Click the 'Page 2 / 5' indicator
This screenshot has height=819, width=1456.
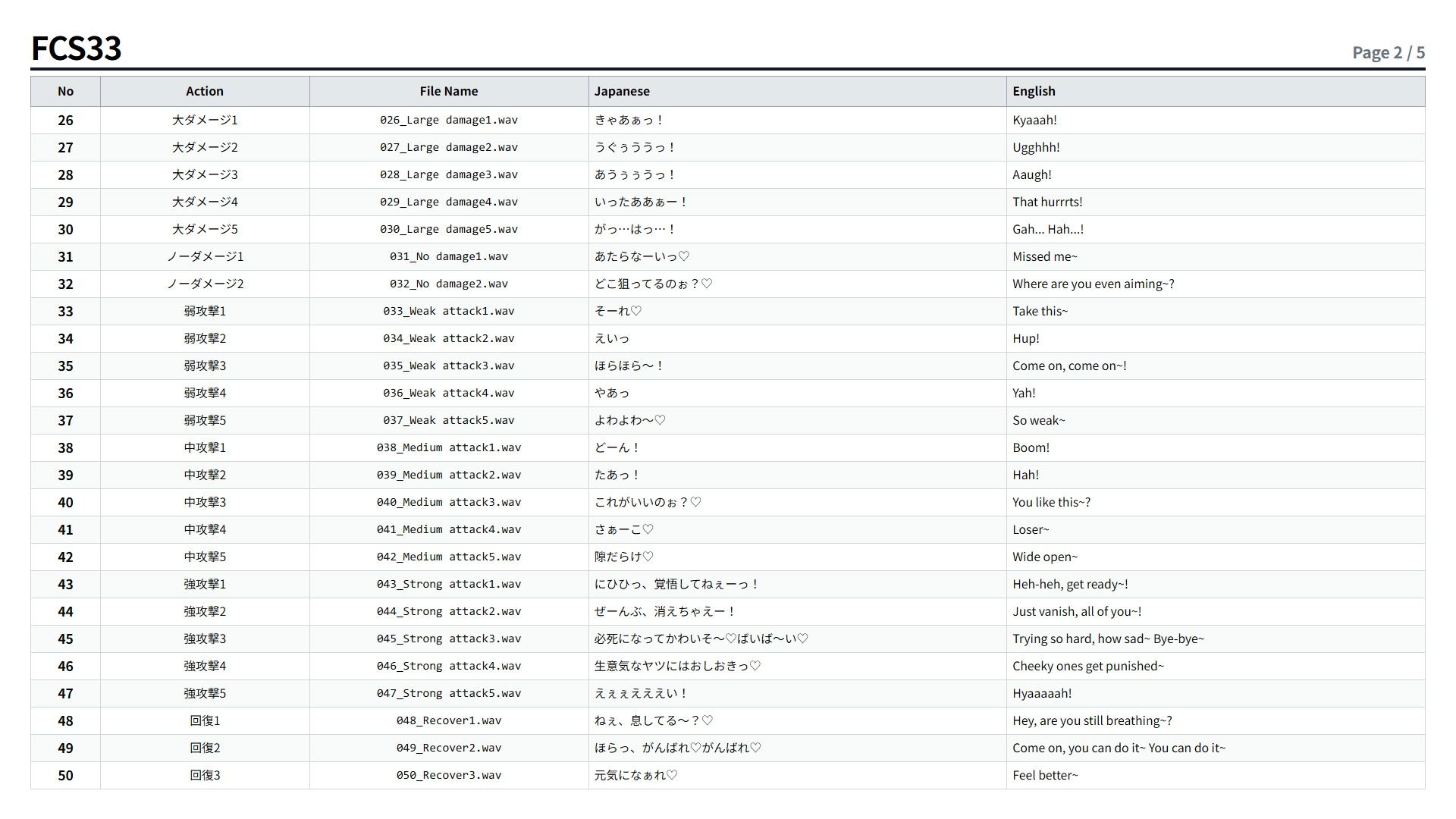click(x=1389, y=52)
